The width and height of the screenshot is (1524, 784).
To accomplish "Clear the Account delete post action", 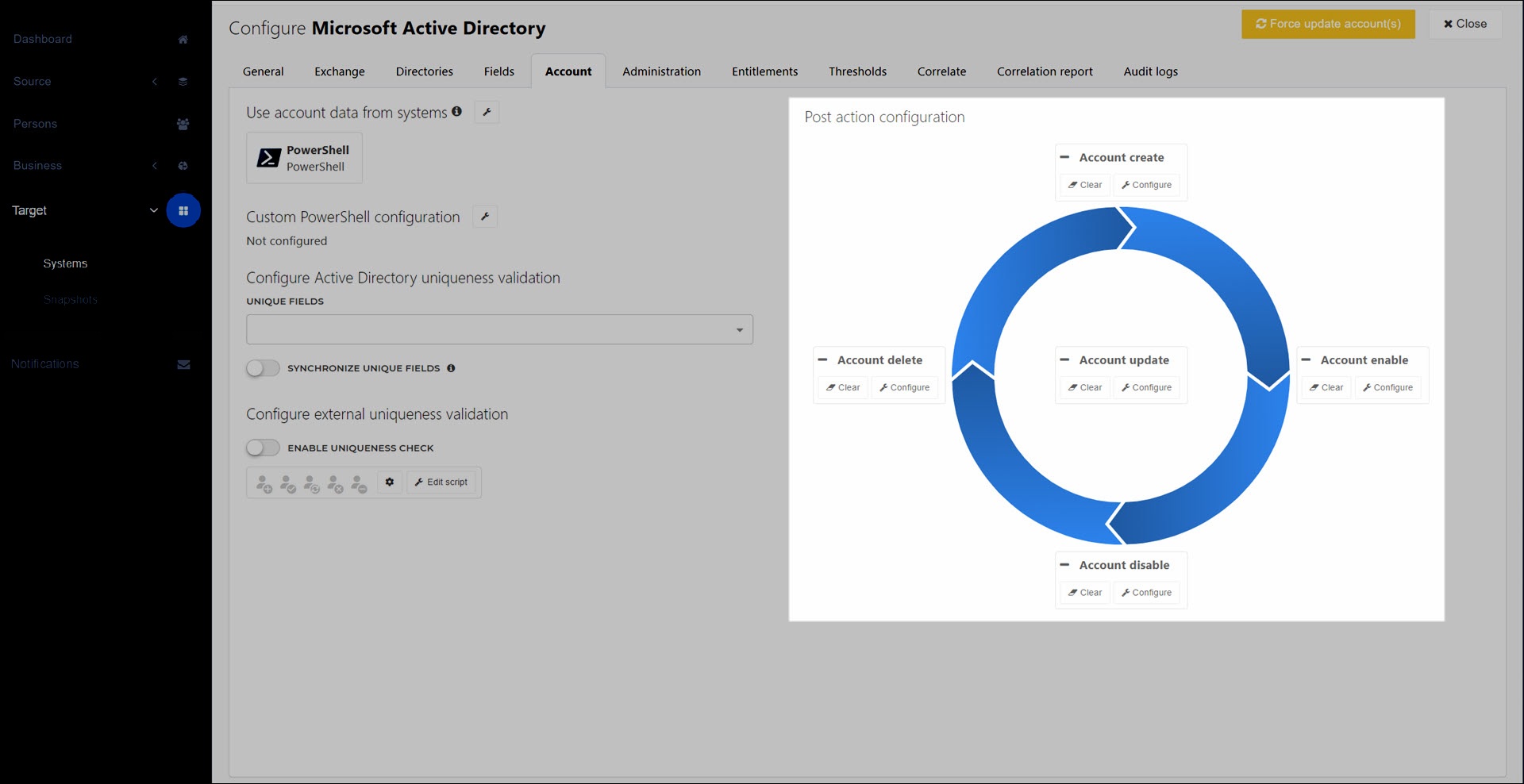I will click(843, 387).
